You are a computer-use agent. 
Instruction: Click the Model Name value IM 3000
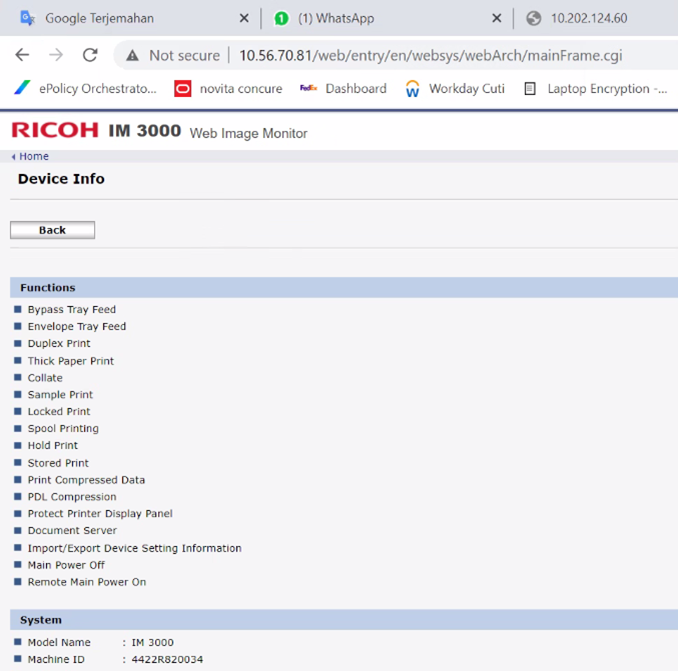click(153, 642)
